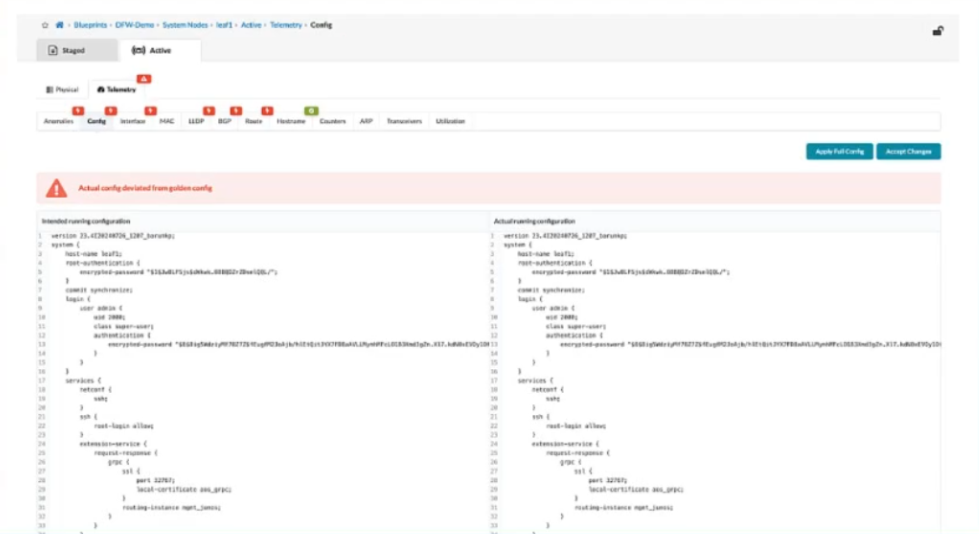
Task: Open Blueprints breadcrumb link
Action: coord(90,24)
